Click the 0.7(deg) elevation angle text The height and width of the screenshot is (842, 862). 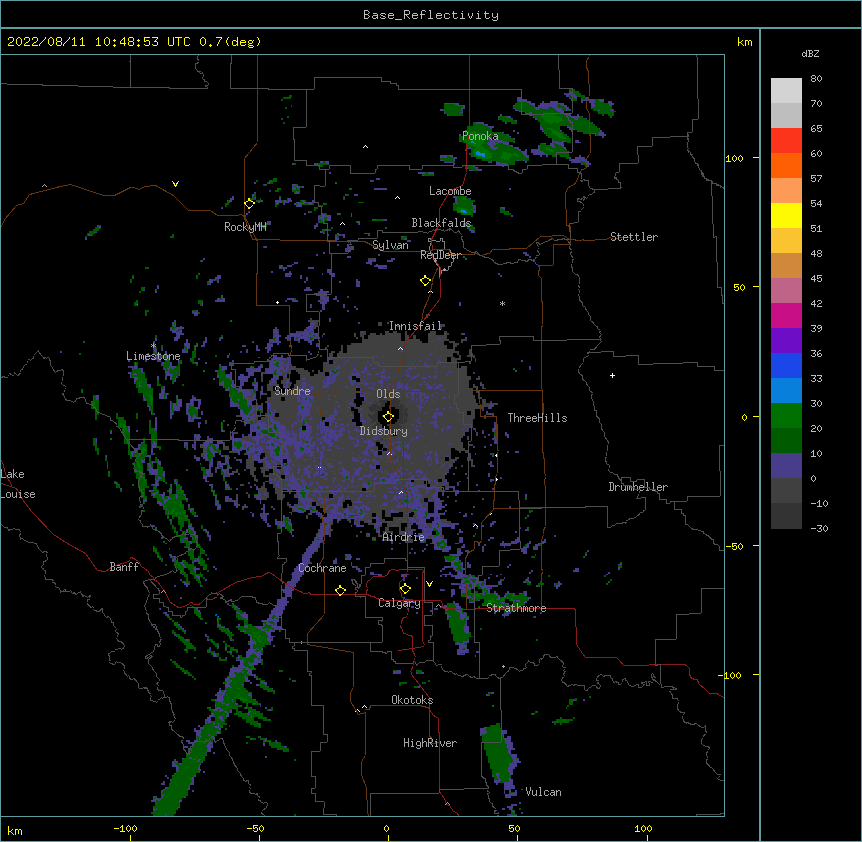click(230, 42)
